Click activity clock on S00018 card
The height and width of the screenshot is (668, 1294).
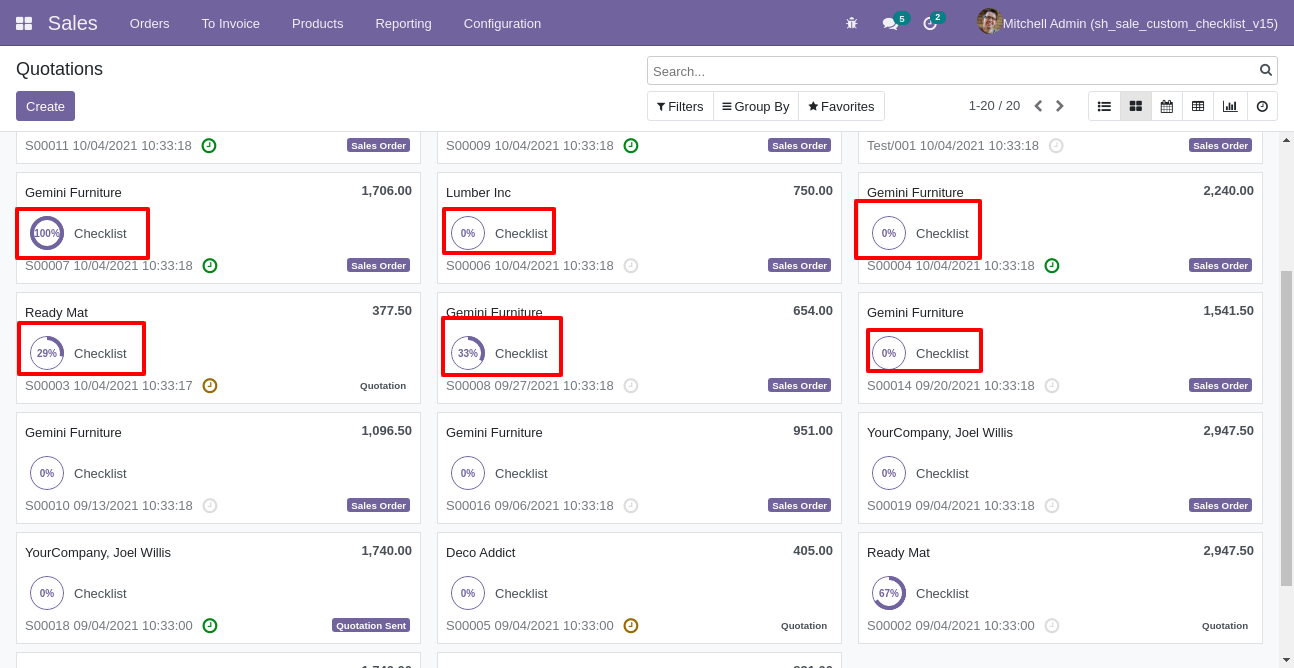pyautogui.click(x=209, y=626)
